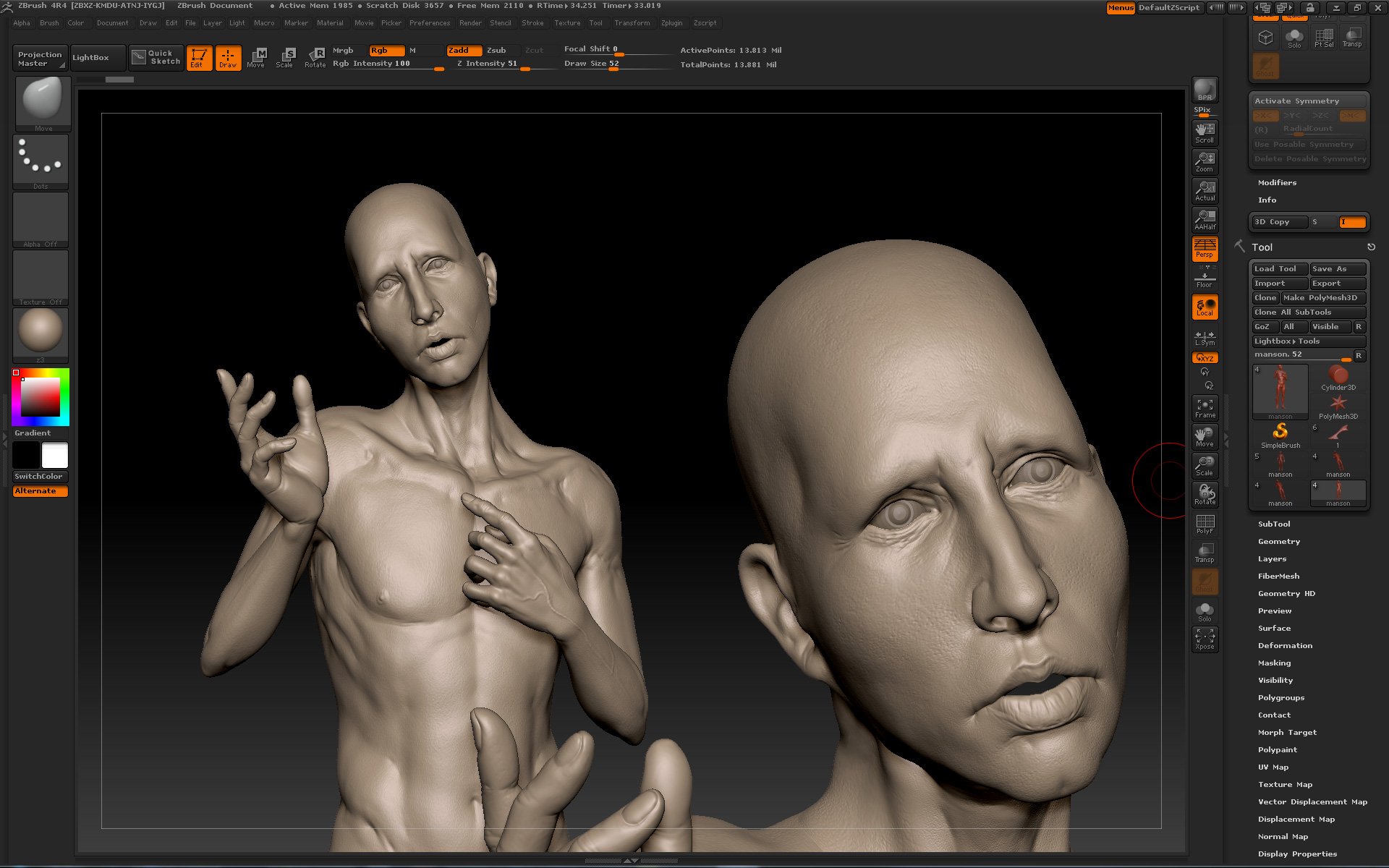Image resolution: width=1389 pixels, height=868 pixels.
Task: Toggle Local transformations
Action: (x=1205, y=307)
